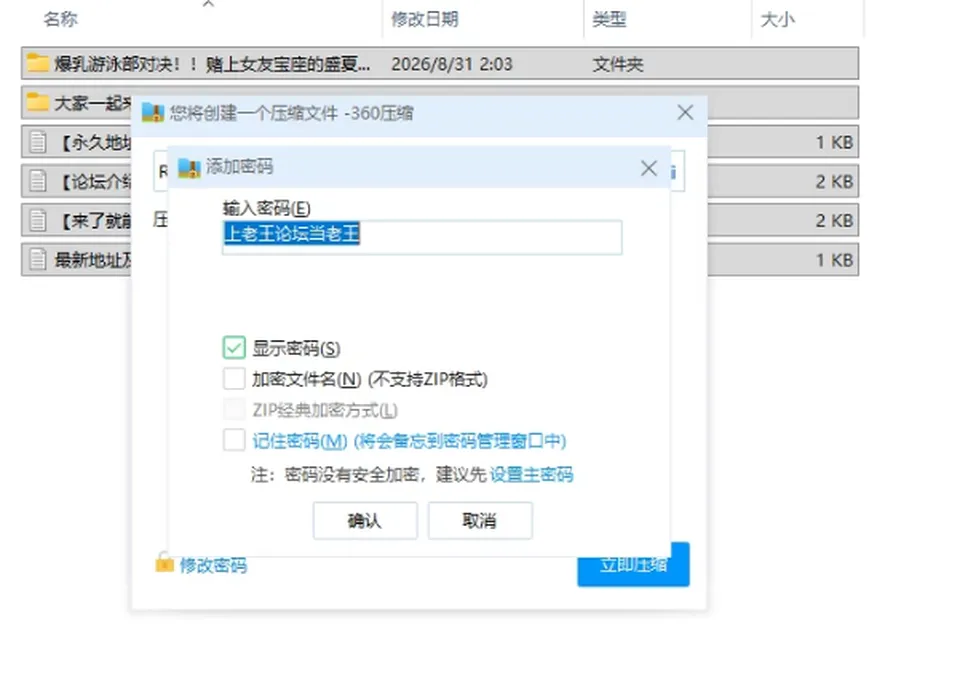This screenshot has width=960, height=695.
Task: Click the file icon beside 最新地址
Action: click(38, 259)
